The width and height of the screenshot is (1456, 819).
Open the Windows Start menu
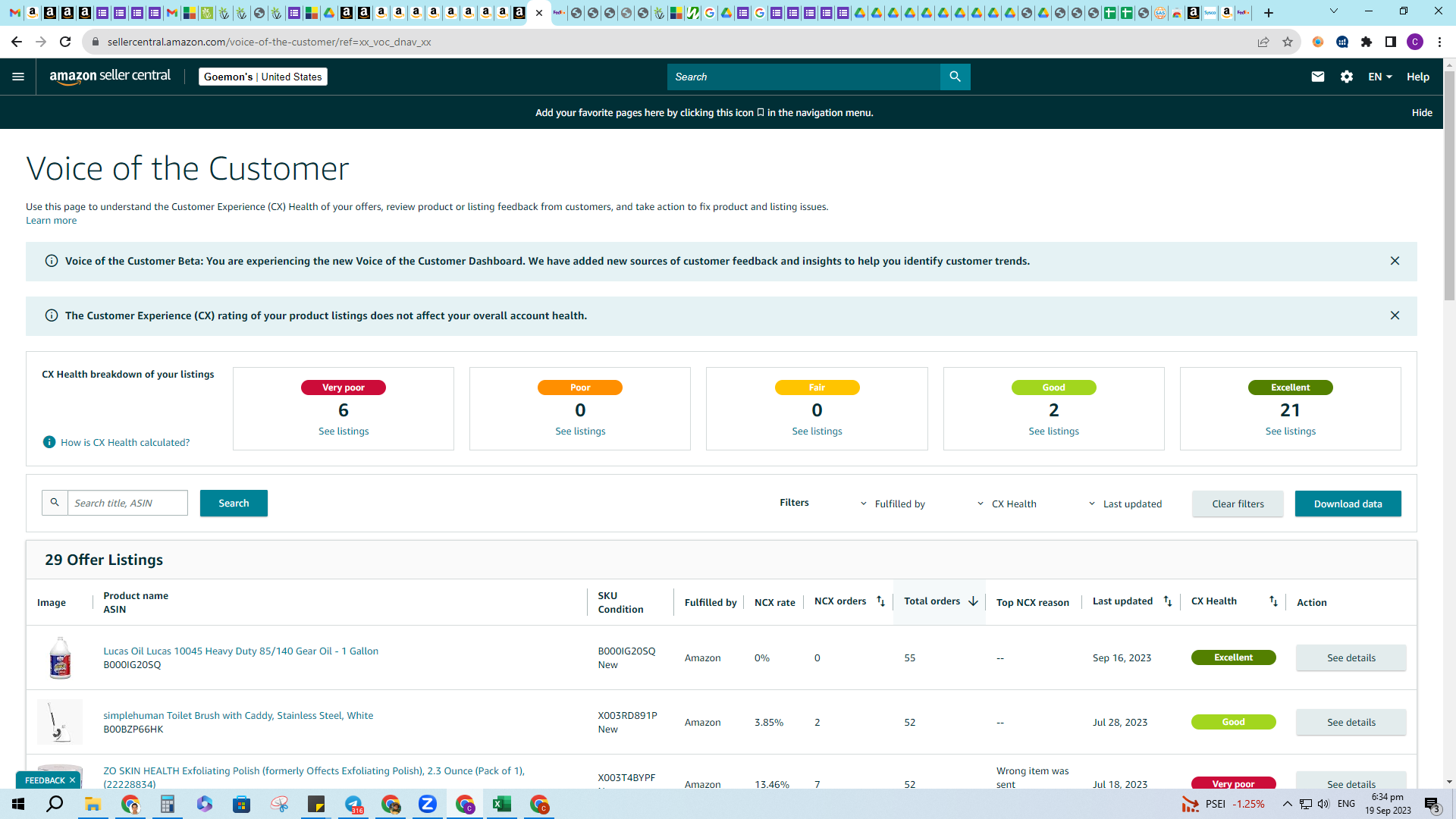pyautogui.click(x=18, y=804)
